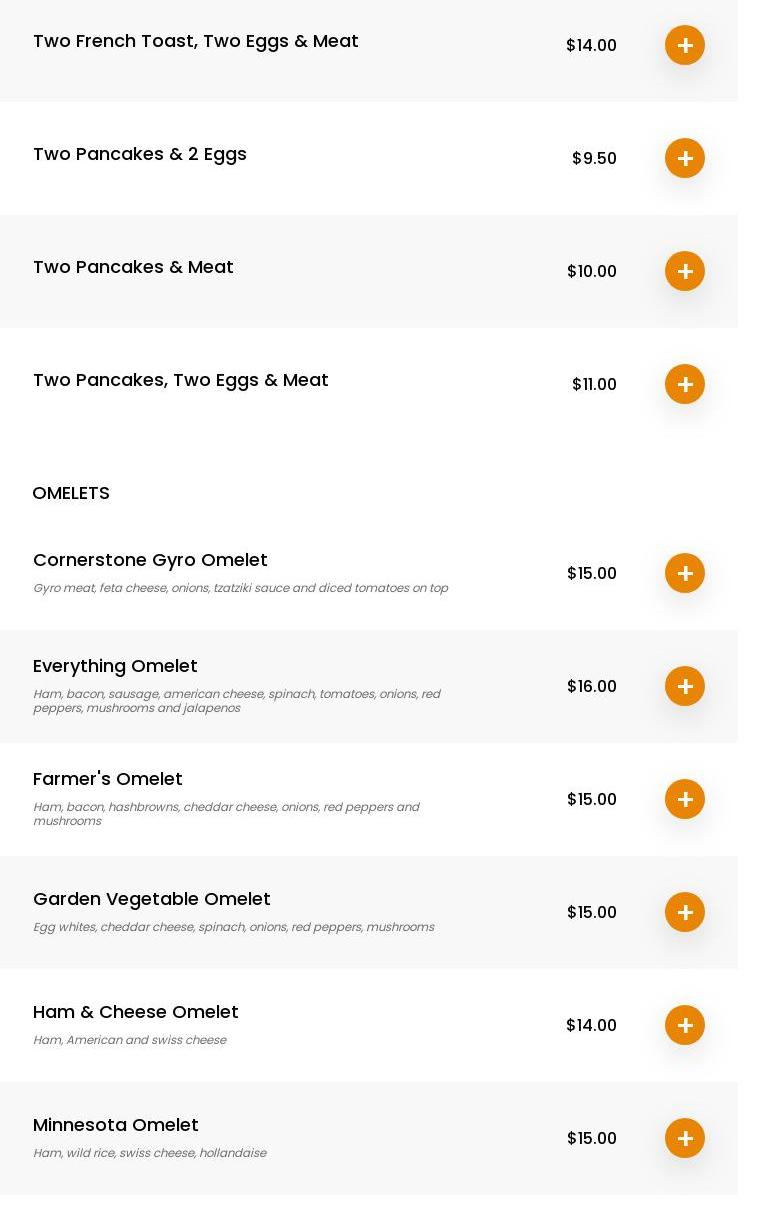This screenshot has height=1230, width=770.
Task: Open the Cornerstone Gyro Omelet item
Action: click(x=150, y=560)
